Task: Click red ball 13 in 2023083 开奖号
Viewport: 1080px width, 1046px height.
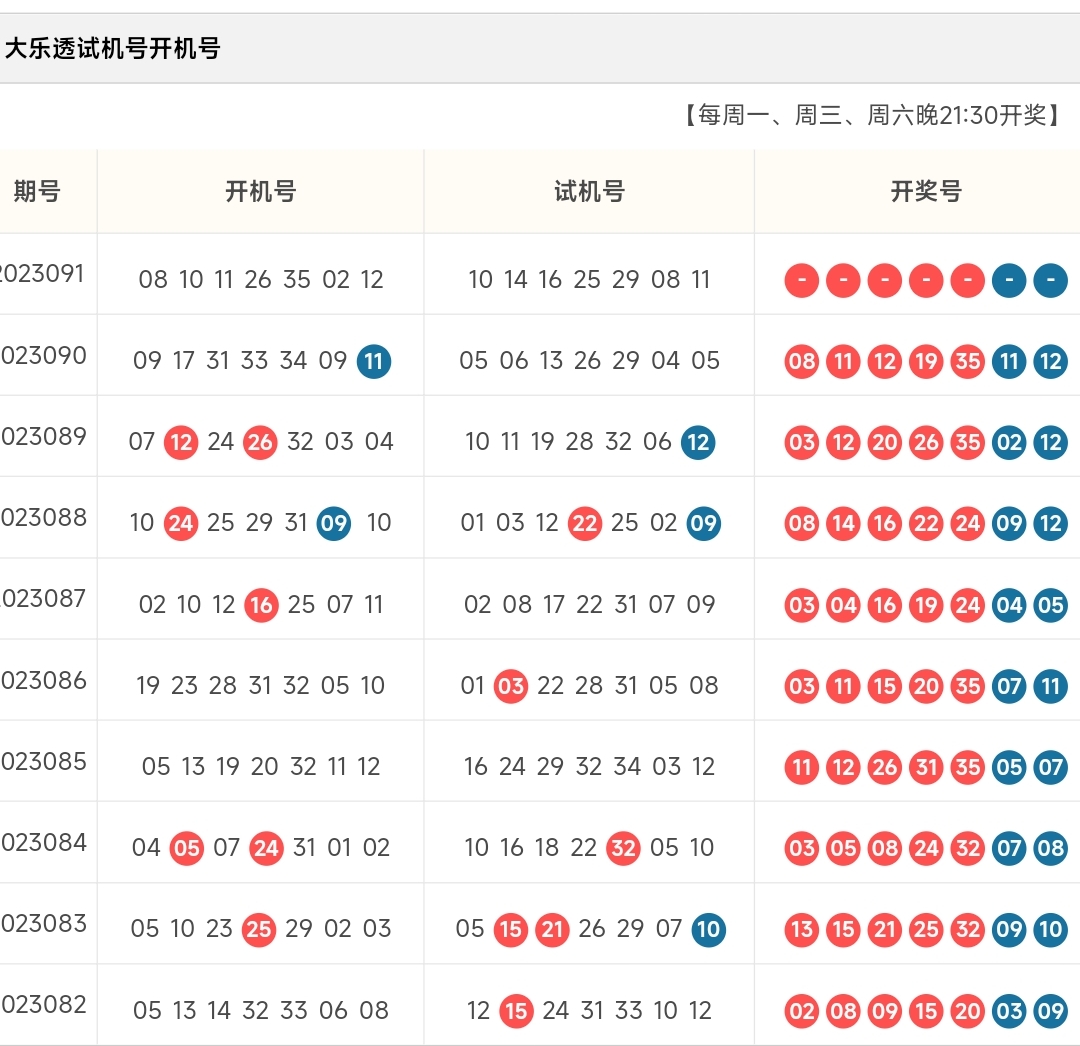Action: [802, 930]
